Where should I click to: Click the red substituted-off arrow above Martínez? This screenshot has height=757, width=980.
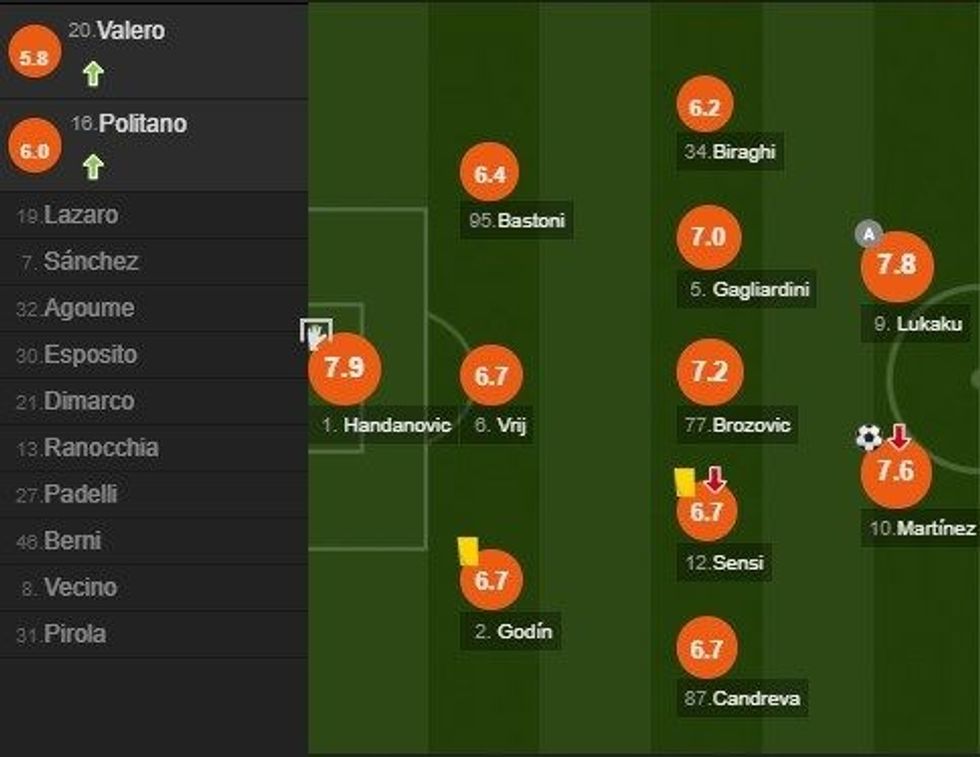899,436
